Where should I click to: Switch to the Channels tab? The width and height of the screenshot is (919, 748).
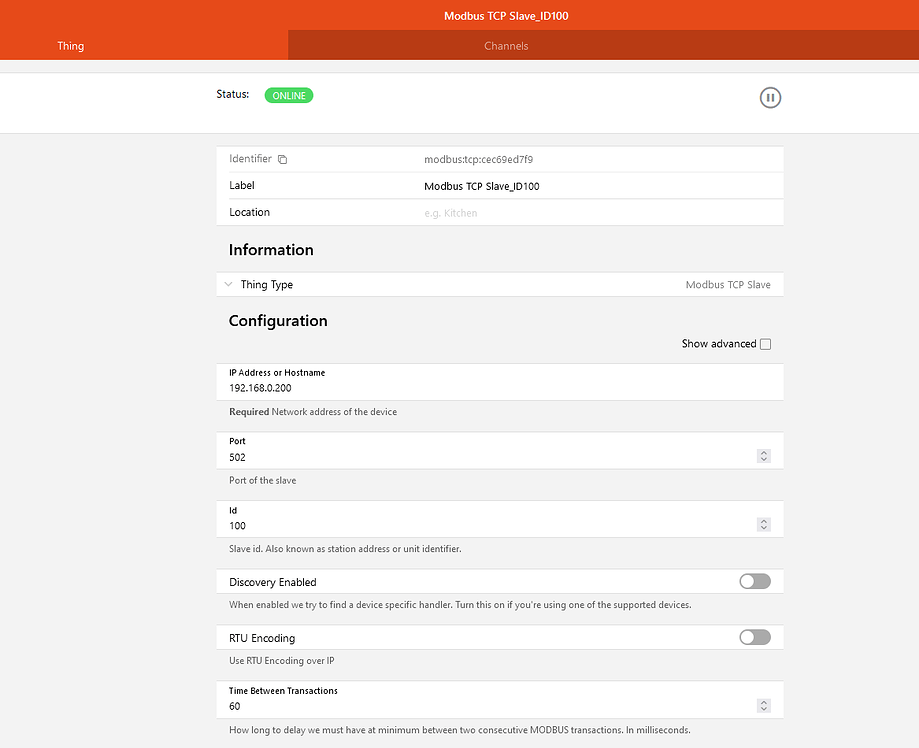pyautogui.click(x=505, y=45)
